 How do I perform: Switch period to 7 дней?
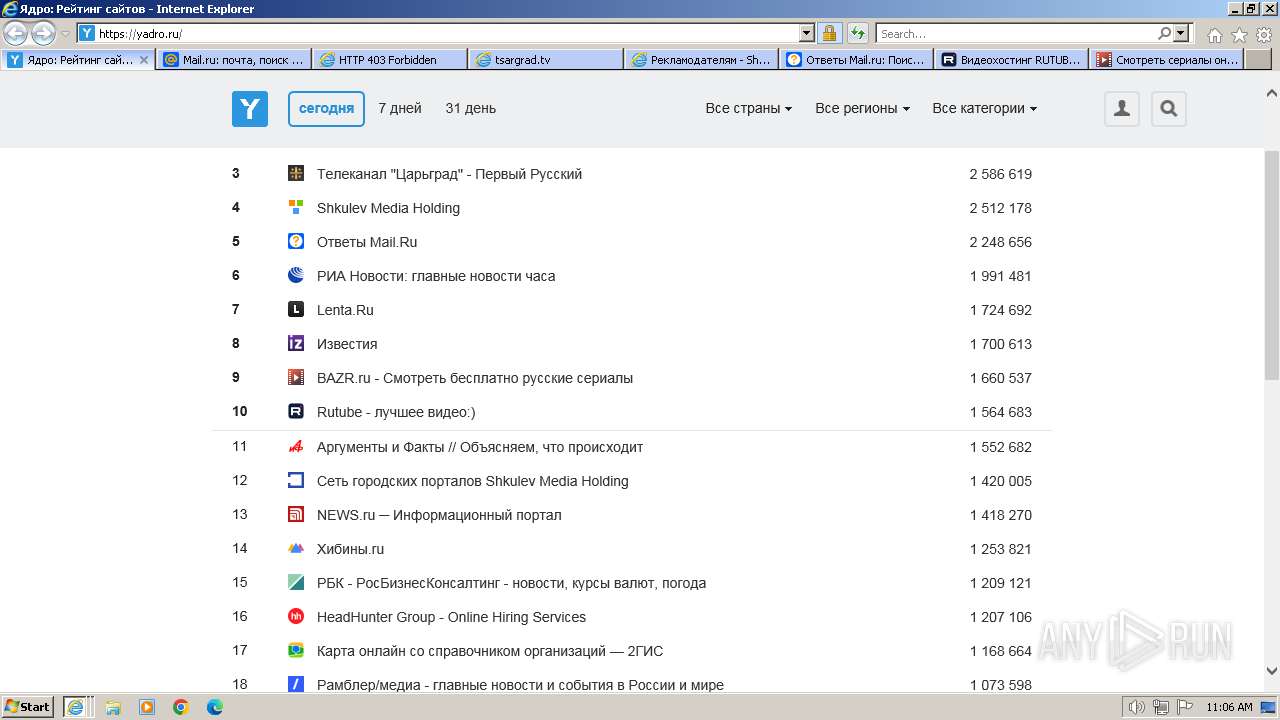pyautogui.click(x=400, y=108)
